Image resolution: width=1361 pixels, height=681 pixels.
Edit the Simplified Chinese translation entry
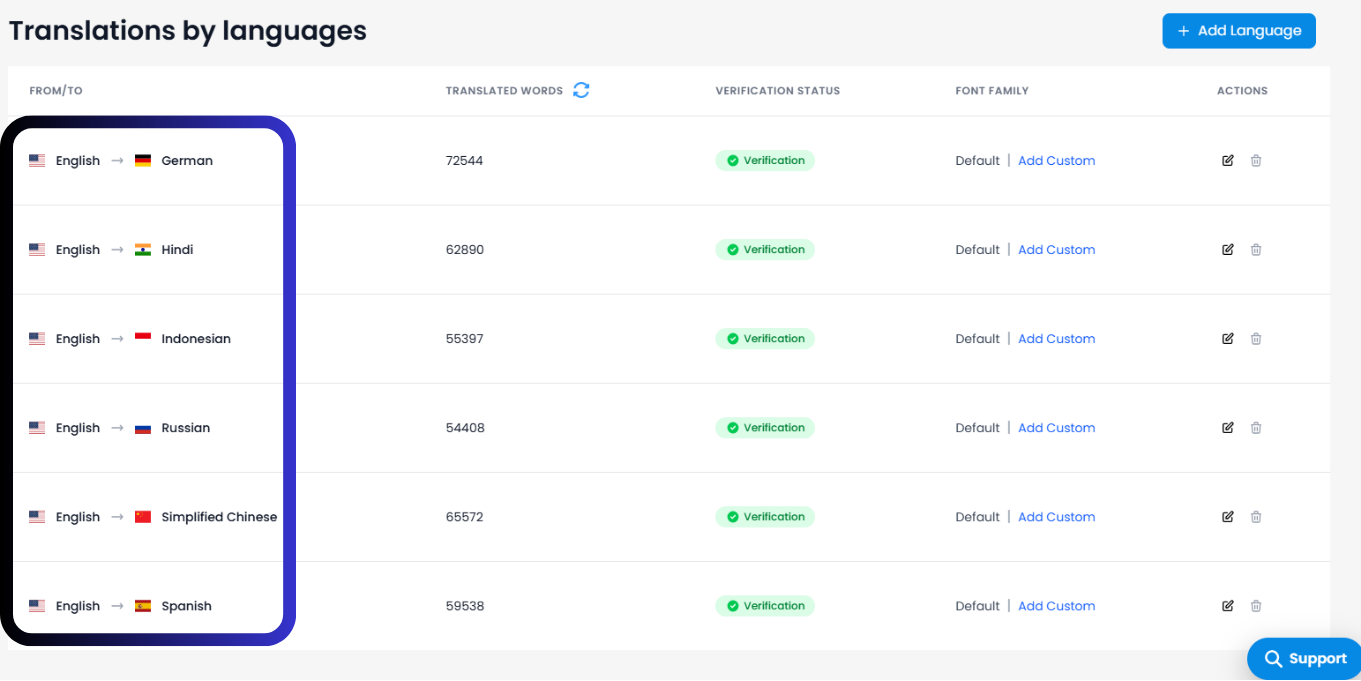[x=1227, y=516]
